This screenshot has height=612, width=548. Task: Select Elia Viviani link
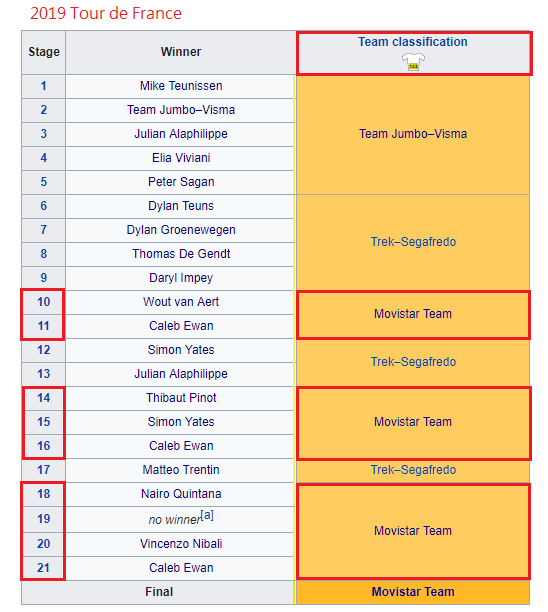(x=181, y=158)
